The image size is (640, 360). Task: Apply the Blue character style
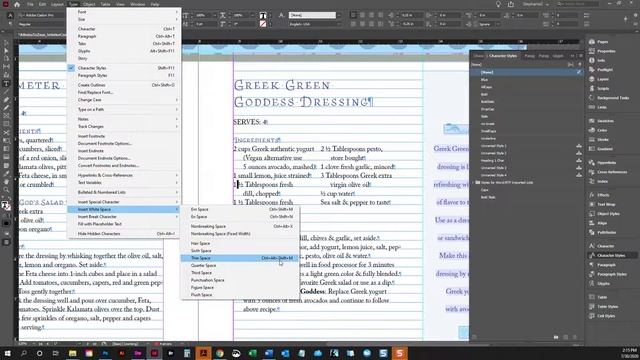(x=527, y=80)
